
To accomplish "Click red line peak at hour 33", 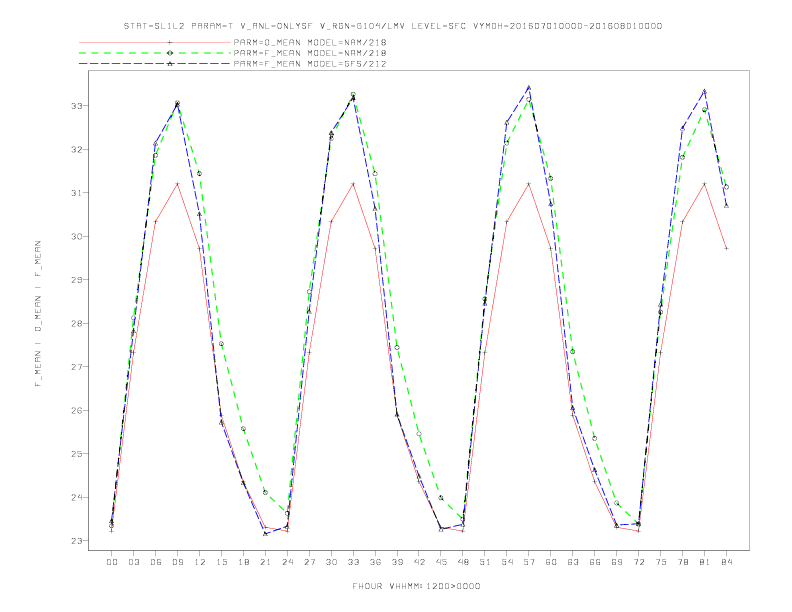I will pos(353,184).
